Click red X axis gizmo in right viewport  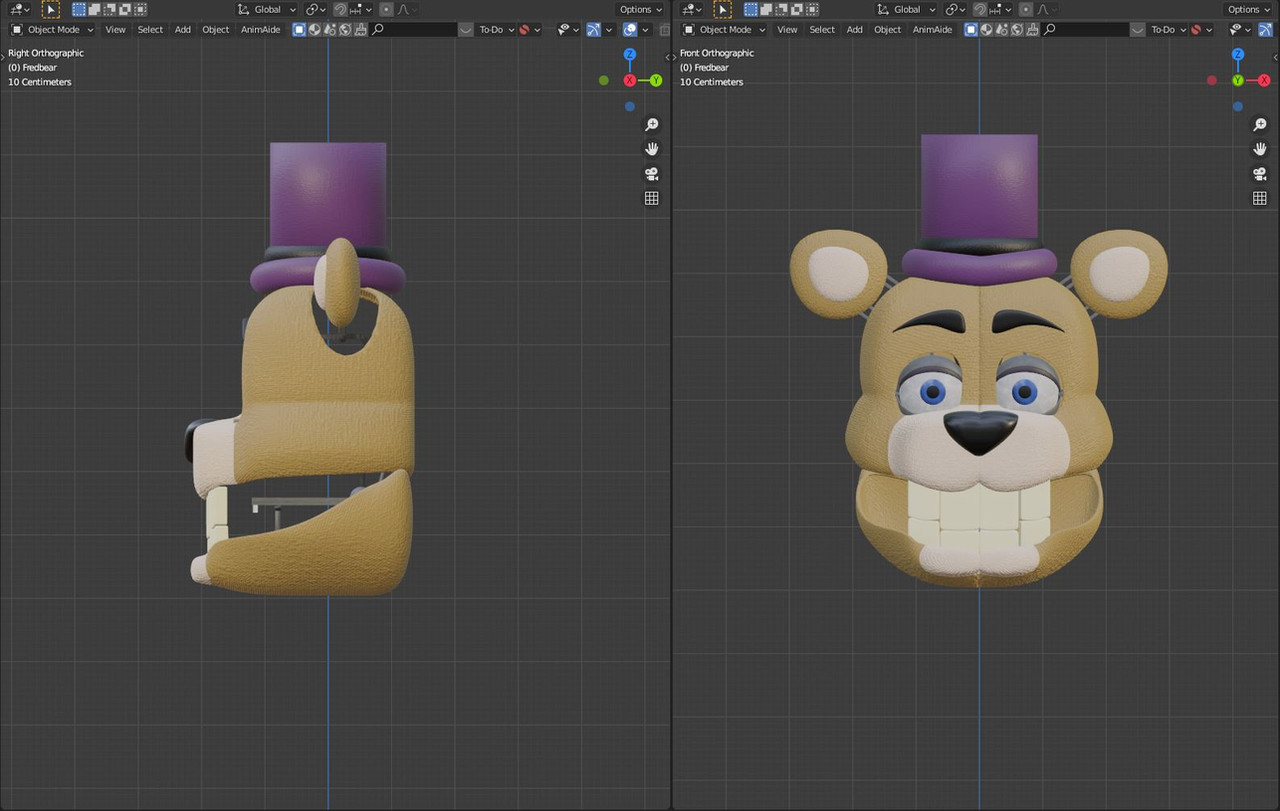[x=630, y=80]
